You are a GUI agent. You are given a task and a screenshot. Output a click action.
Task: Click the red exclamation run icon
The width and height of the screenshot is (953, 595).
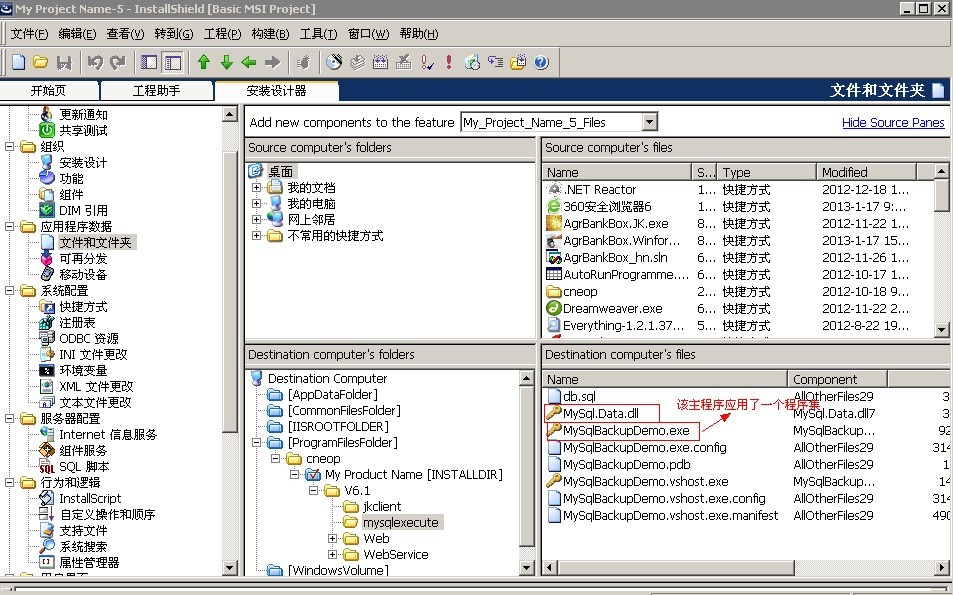[x=449, y=62]
